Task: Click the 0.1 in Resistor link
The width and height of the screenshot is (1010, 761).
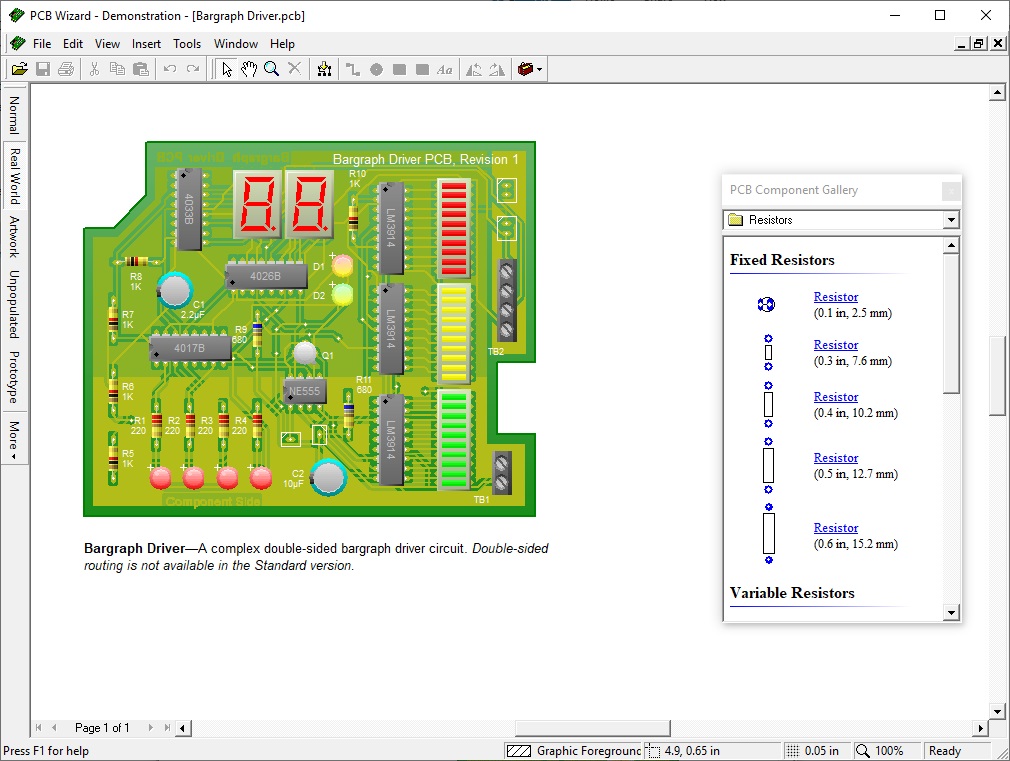Action: click(x=835, y=297)
